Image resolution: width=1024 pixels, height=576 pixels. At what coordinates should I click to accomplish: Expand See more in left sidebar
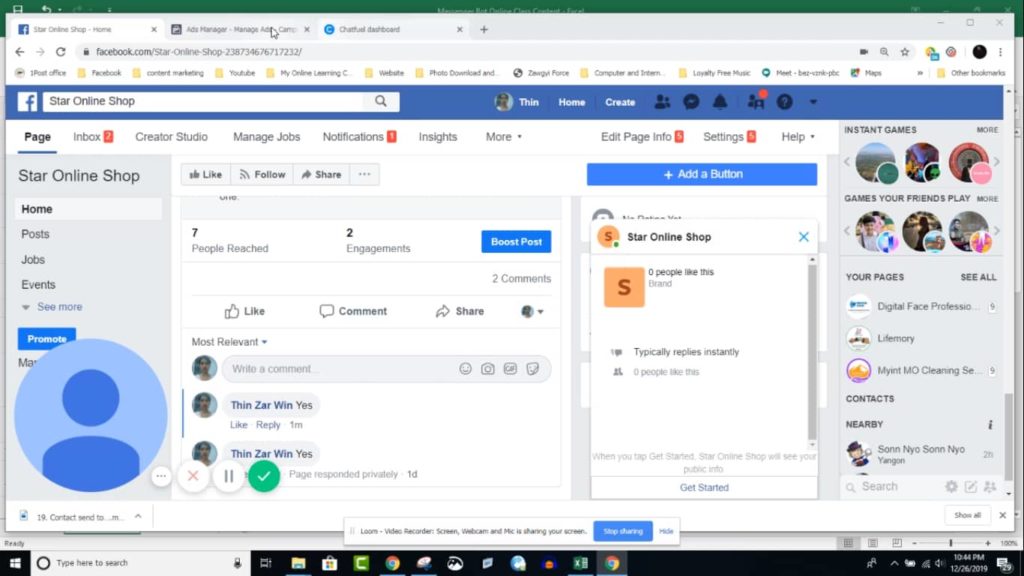point(52,307)
